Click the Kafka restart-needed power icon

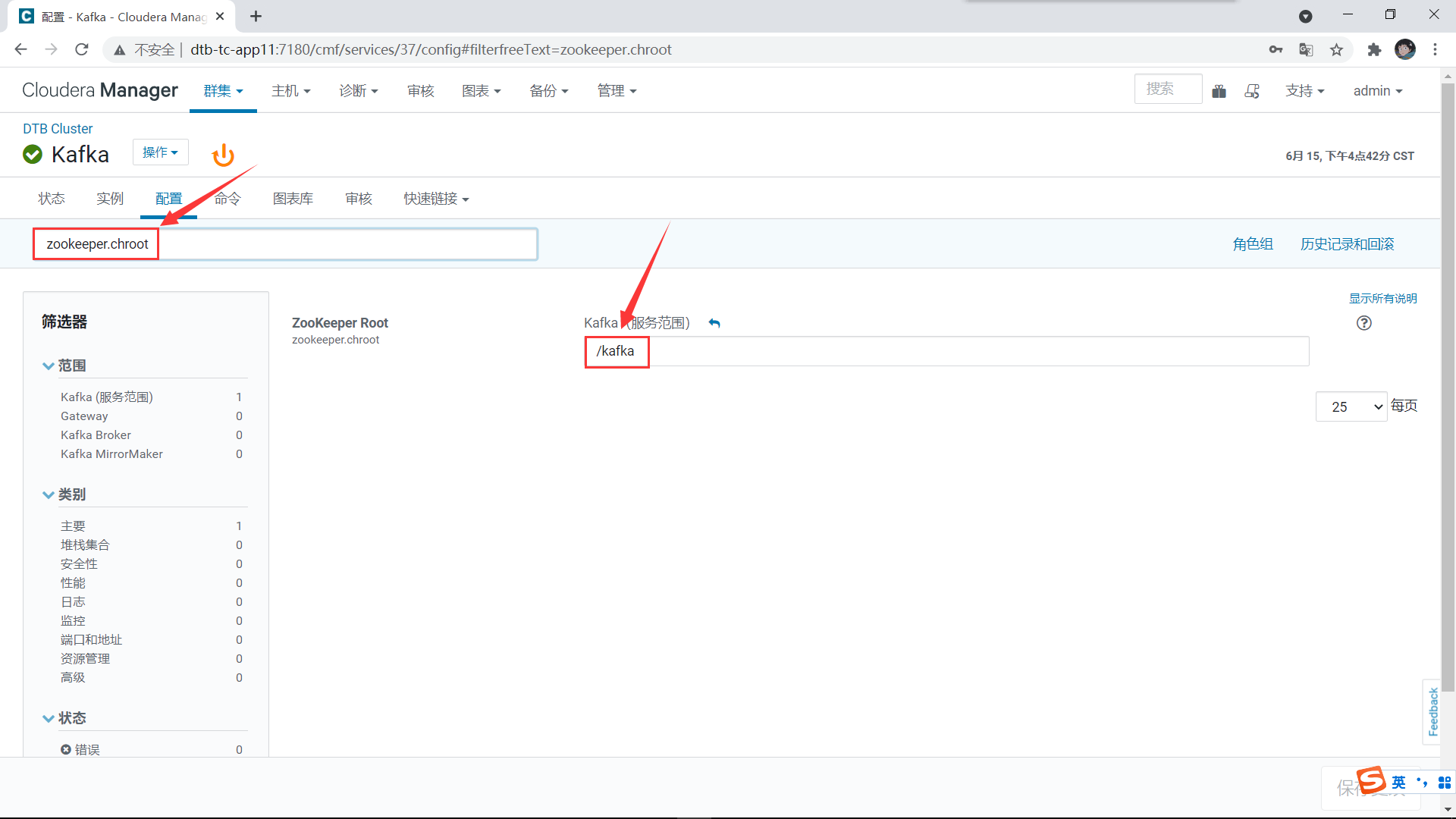click(223, 155)
